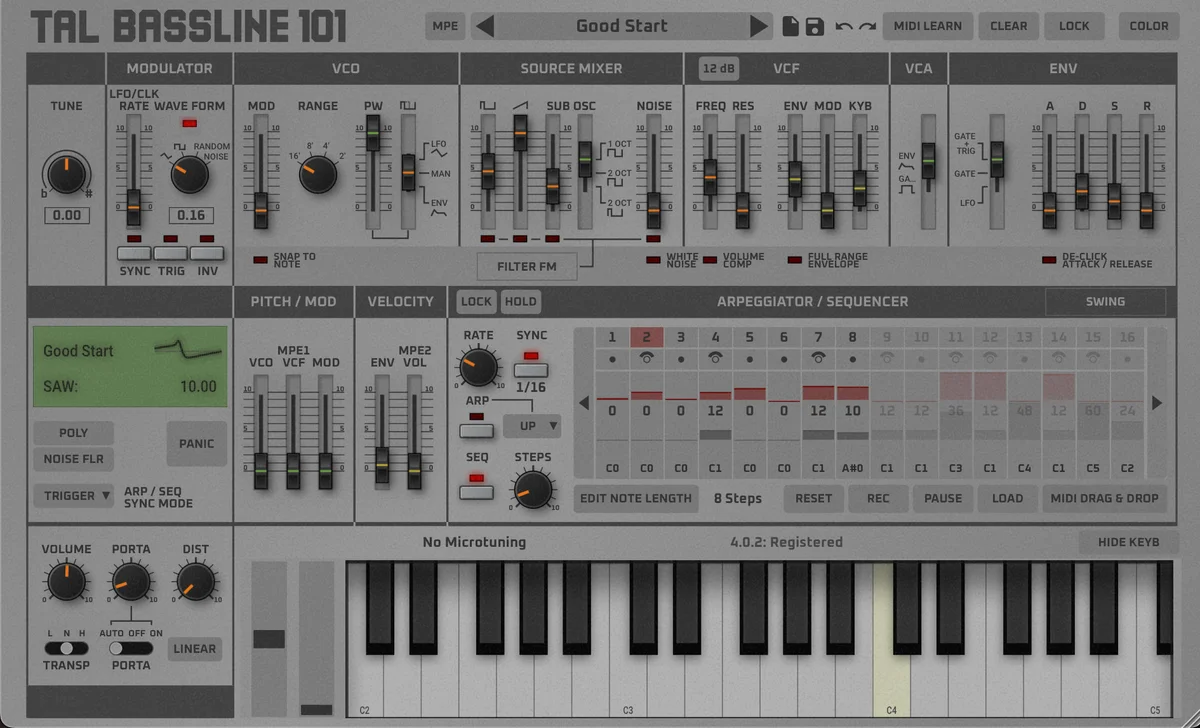Enable the ARP switch

[x=476, y=431]
